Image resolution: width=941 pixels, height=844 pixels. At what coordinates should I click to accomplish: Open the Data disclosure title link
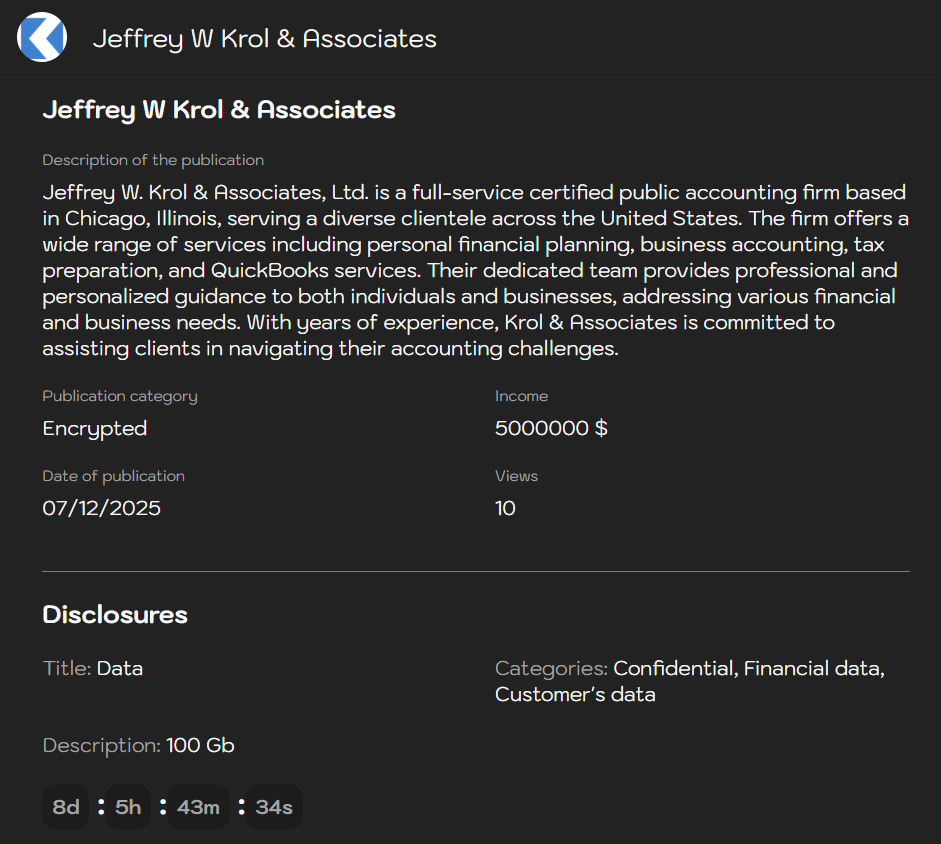(119, 668)
